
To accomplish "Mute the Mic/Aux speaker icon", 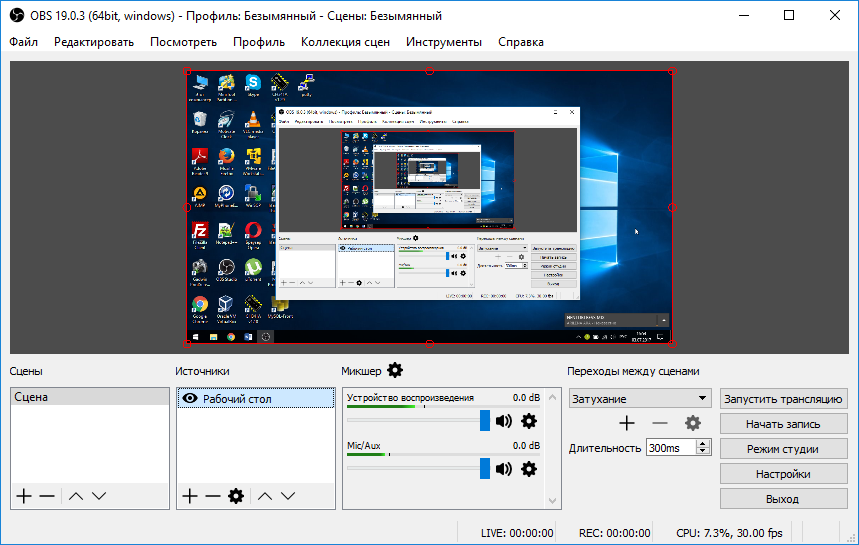I will tap(504, 469).
